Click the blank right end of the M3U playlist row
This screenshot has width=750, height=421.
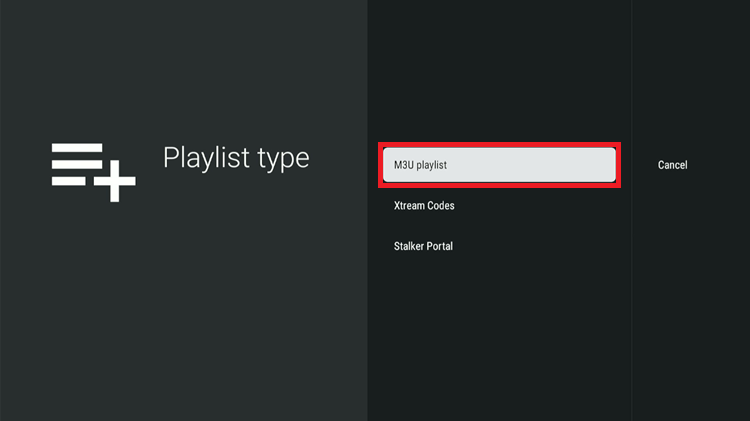coord(580,165)
